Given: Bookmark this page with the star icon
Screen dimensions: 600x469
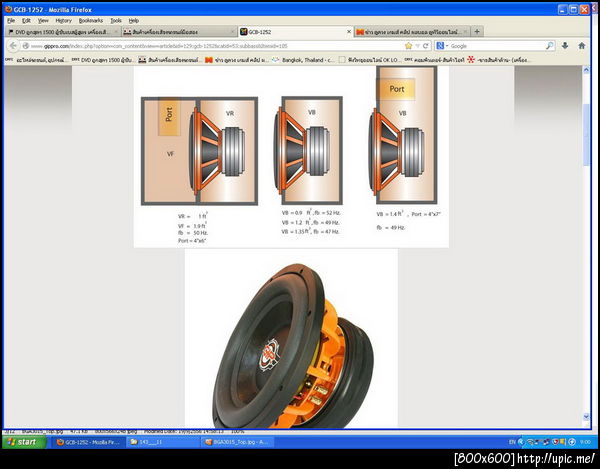Looking at the screenshot, I should [408, 46].
